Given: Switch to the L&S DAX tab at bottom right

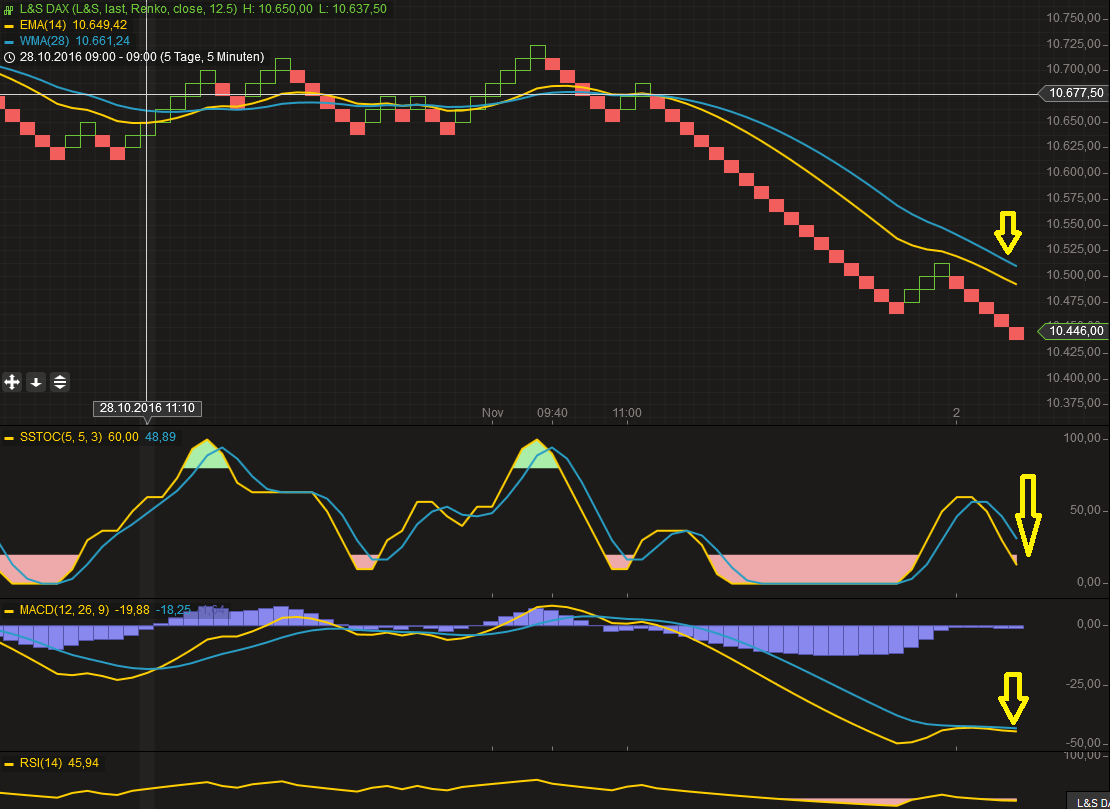Looking at the screenshot, I should (x=1088, y=801).
